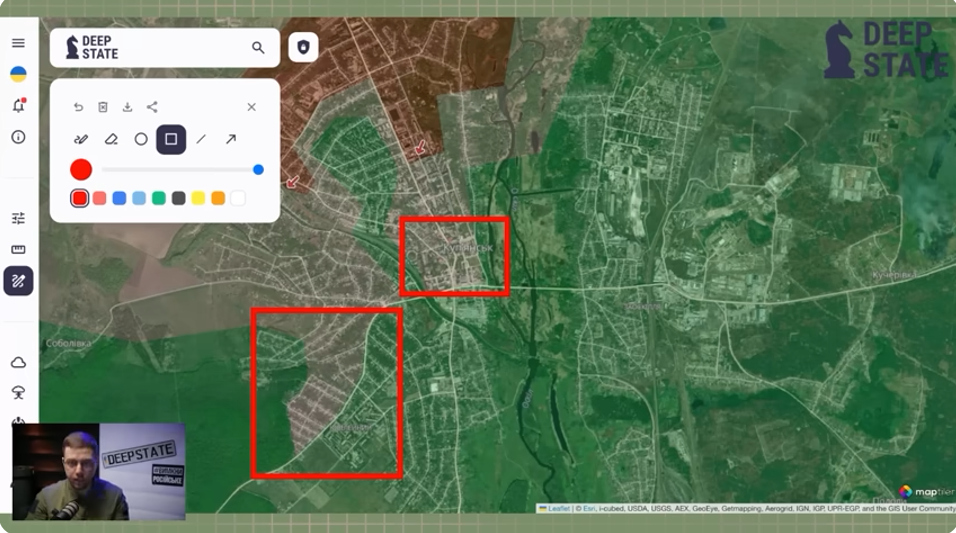956x533 pixels.
Task: Select the freehand pen drawing tool
Action: coord(81,139)
